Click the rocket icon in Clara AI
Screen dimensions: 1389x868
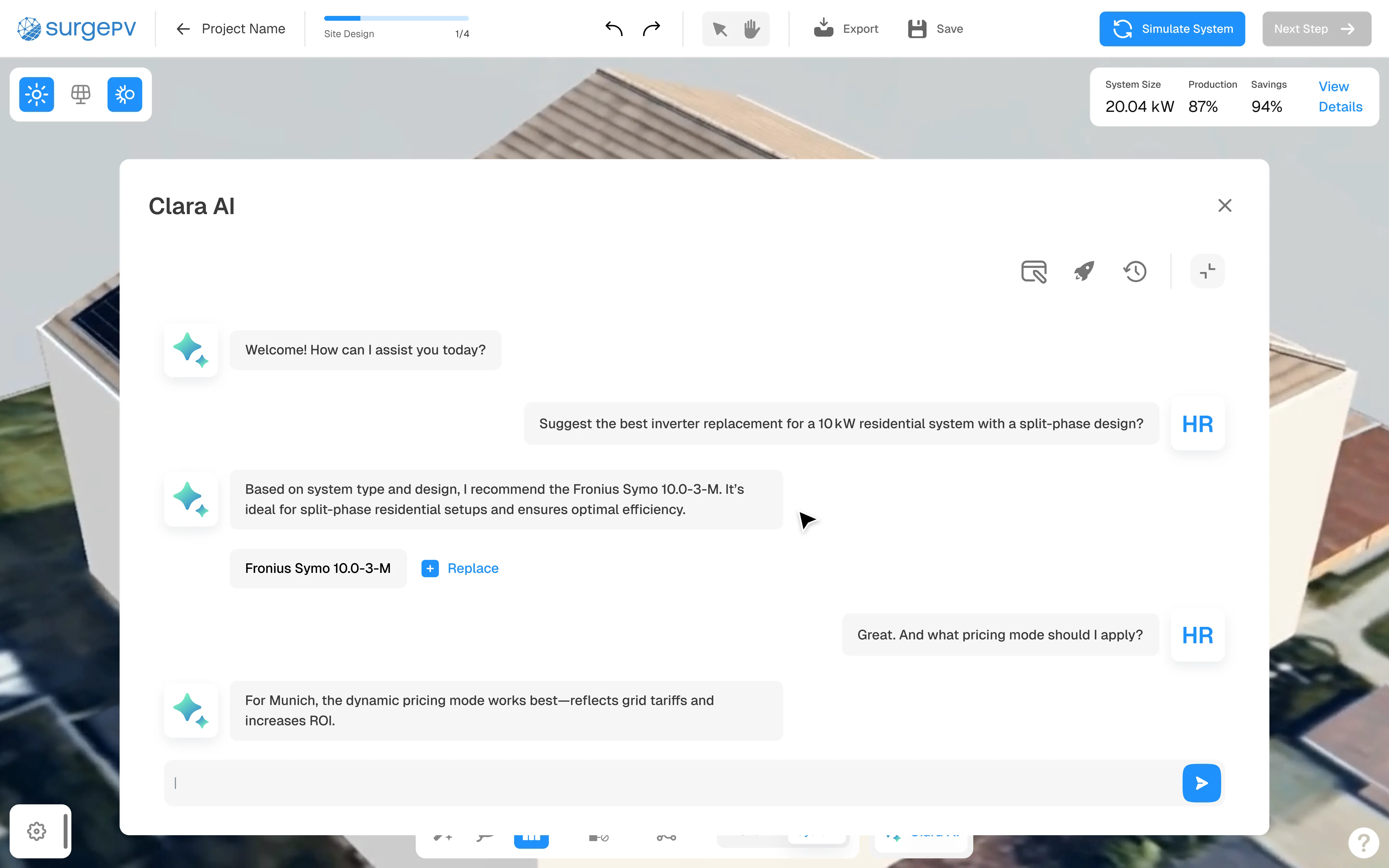[1084, 271]
